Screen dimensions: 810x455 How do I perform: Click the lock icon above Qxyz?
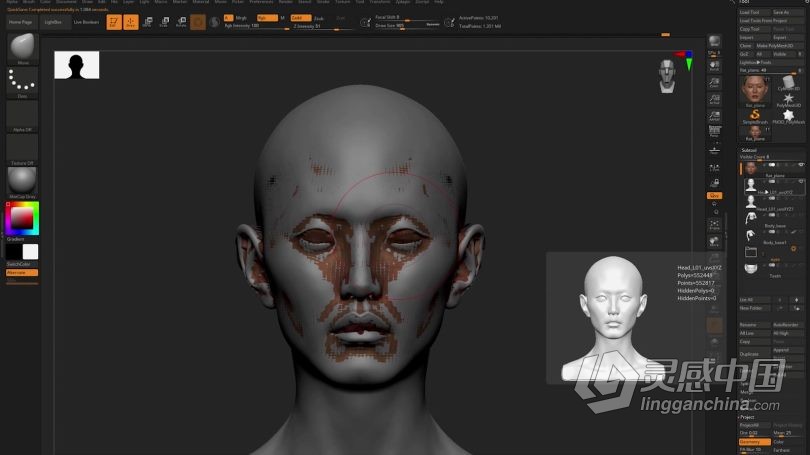(x=714, y=183)
